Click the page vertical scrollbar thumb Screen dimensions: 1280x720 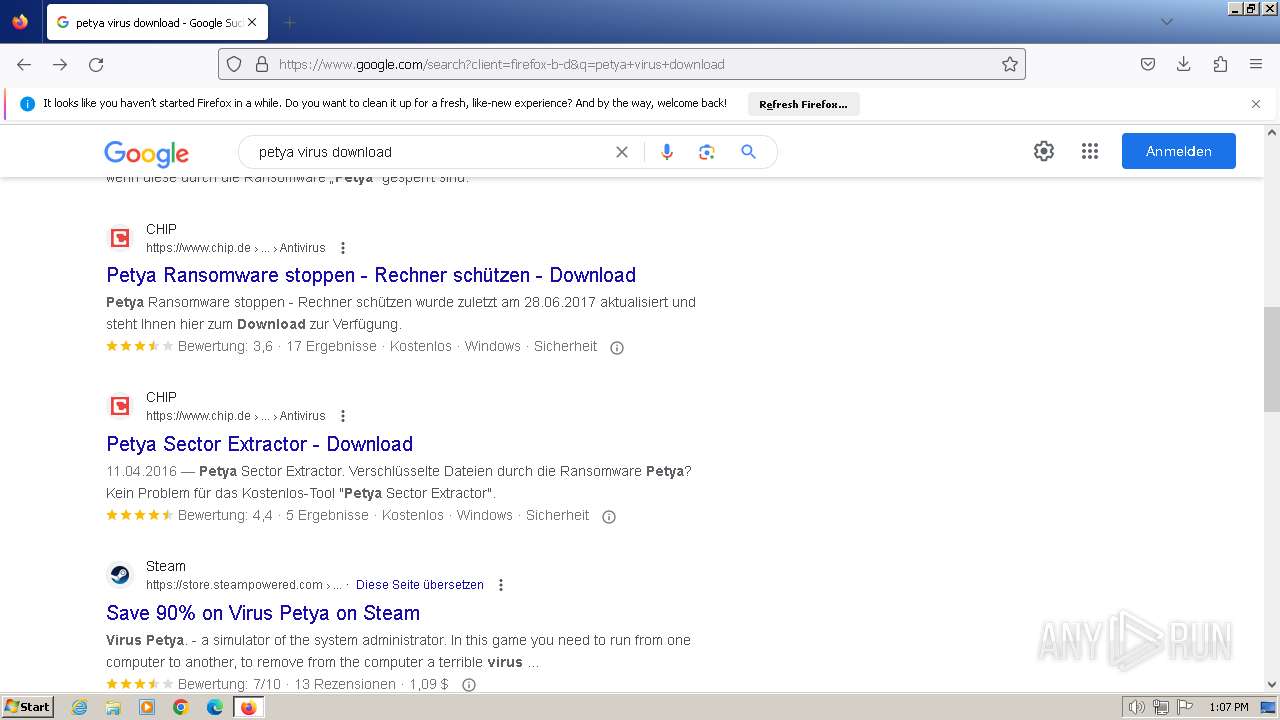(1271, 359)
